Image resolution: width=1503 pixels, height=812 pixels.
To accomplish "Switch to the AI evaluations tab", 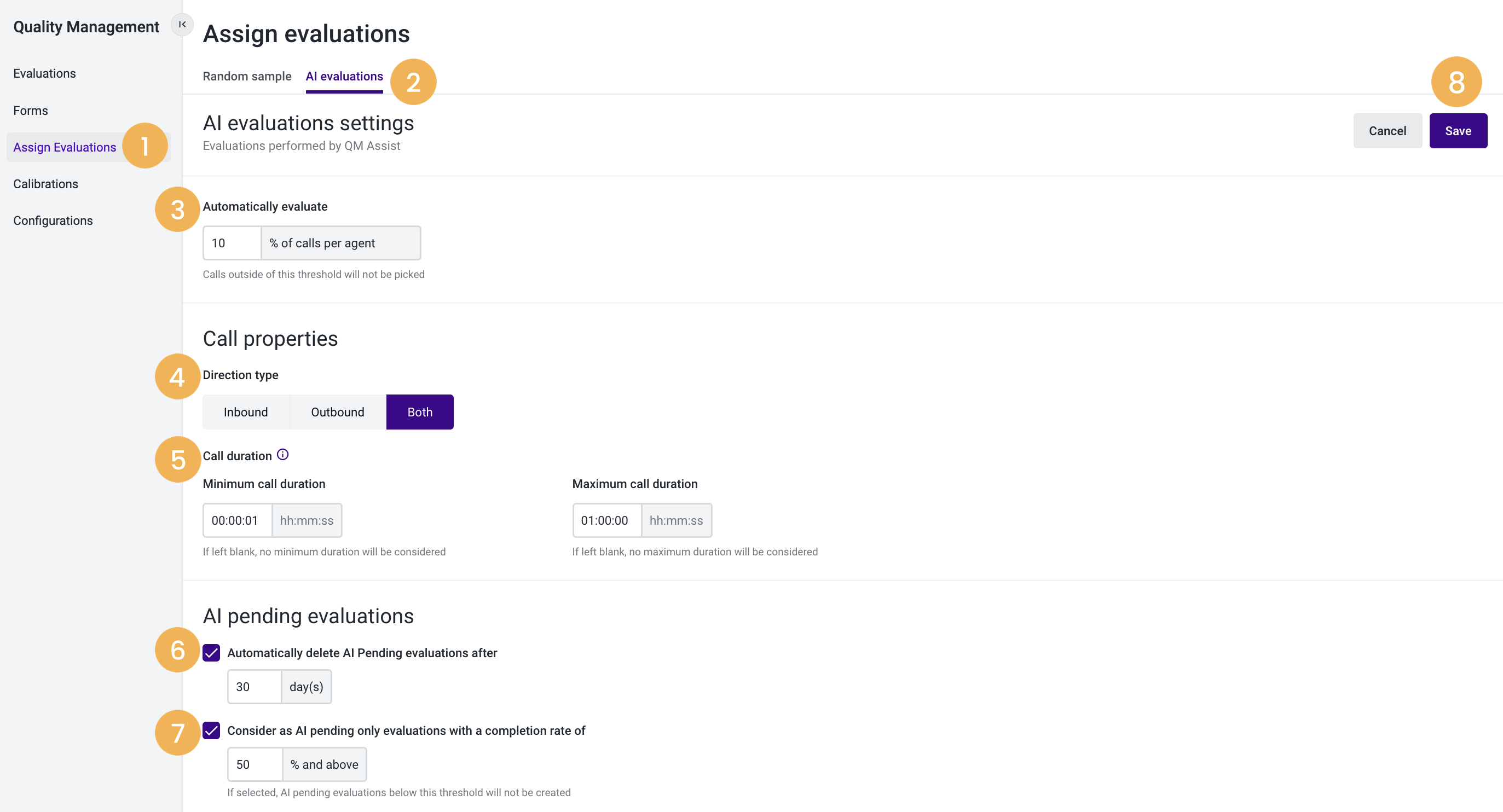I will coord(344,76).
